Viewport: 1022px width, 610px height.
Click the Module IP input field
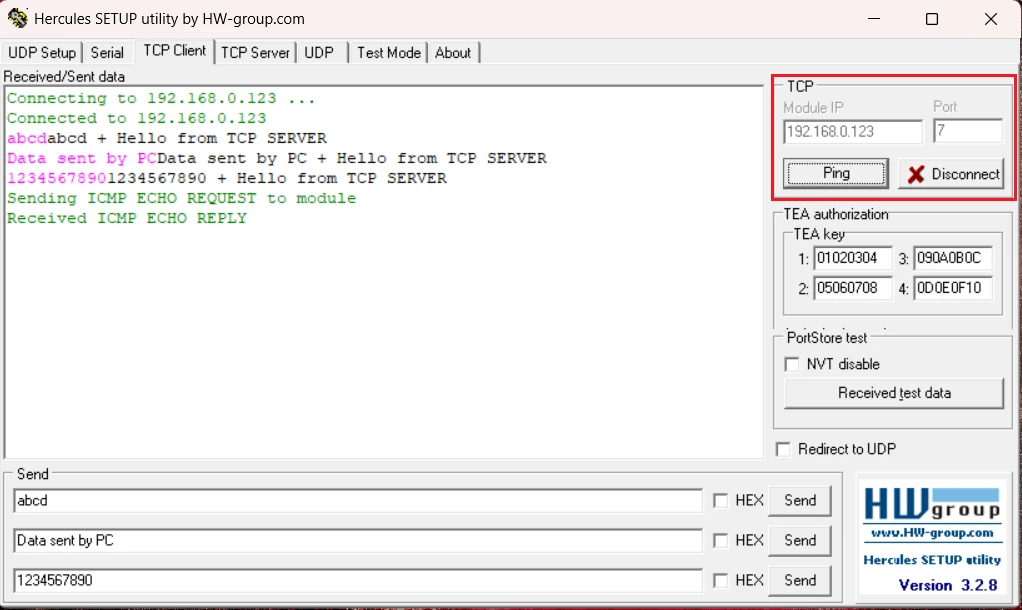click(852, 131)
